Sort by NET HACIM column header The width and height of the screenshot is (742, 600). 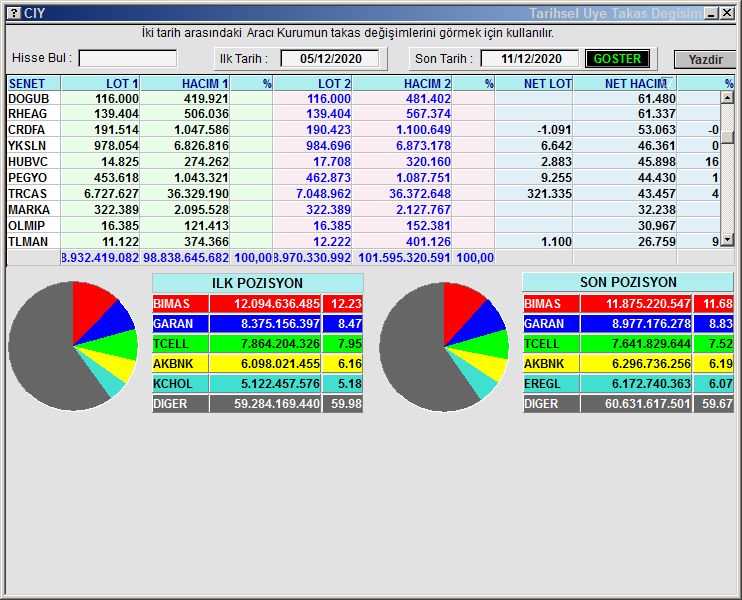tap(625, 83)
